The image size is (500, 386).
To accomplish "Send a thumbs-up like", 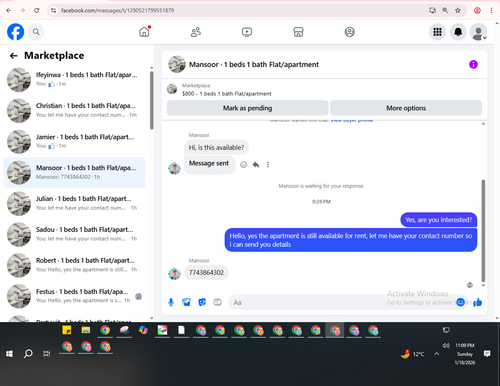I will point(478,302).
